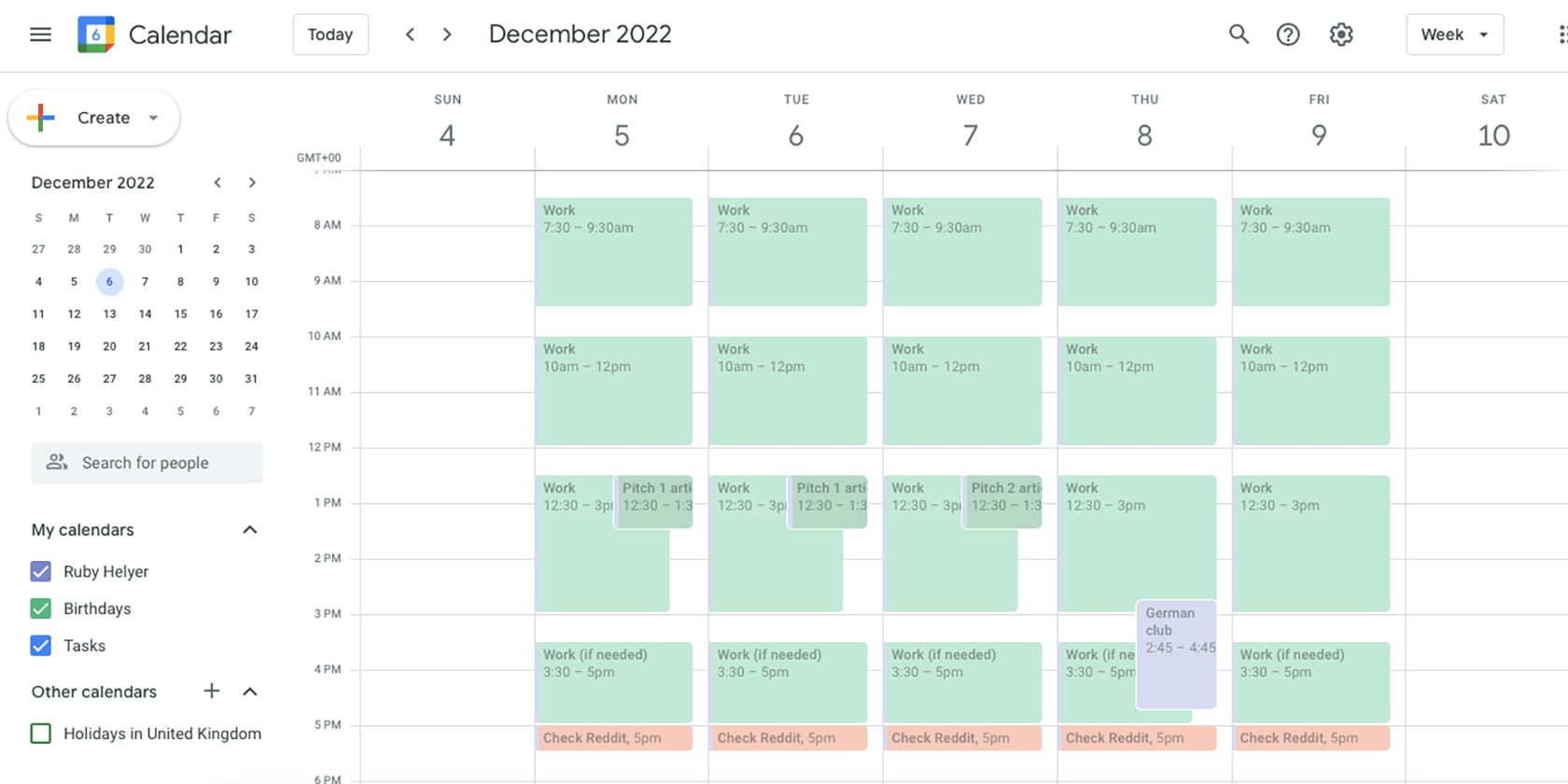Image resolution: width=1568 pixels, height=784 pixels.
Task: Open Calendar settings via the gear icon
Action: [1340, 34]
